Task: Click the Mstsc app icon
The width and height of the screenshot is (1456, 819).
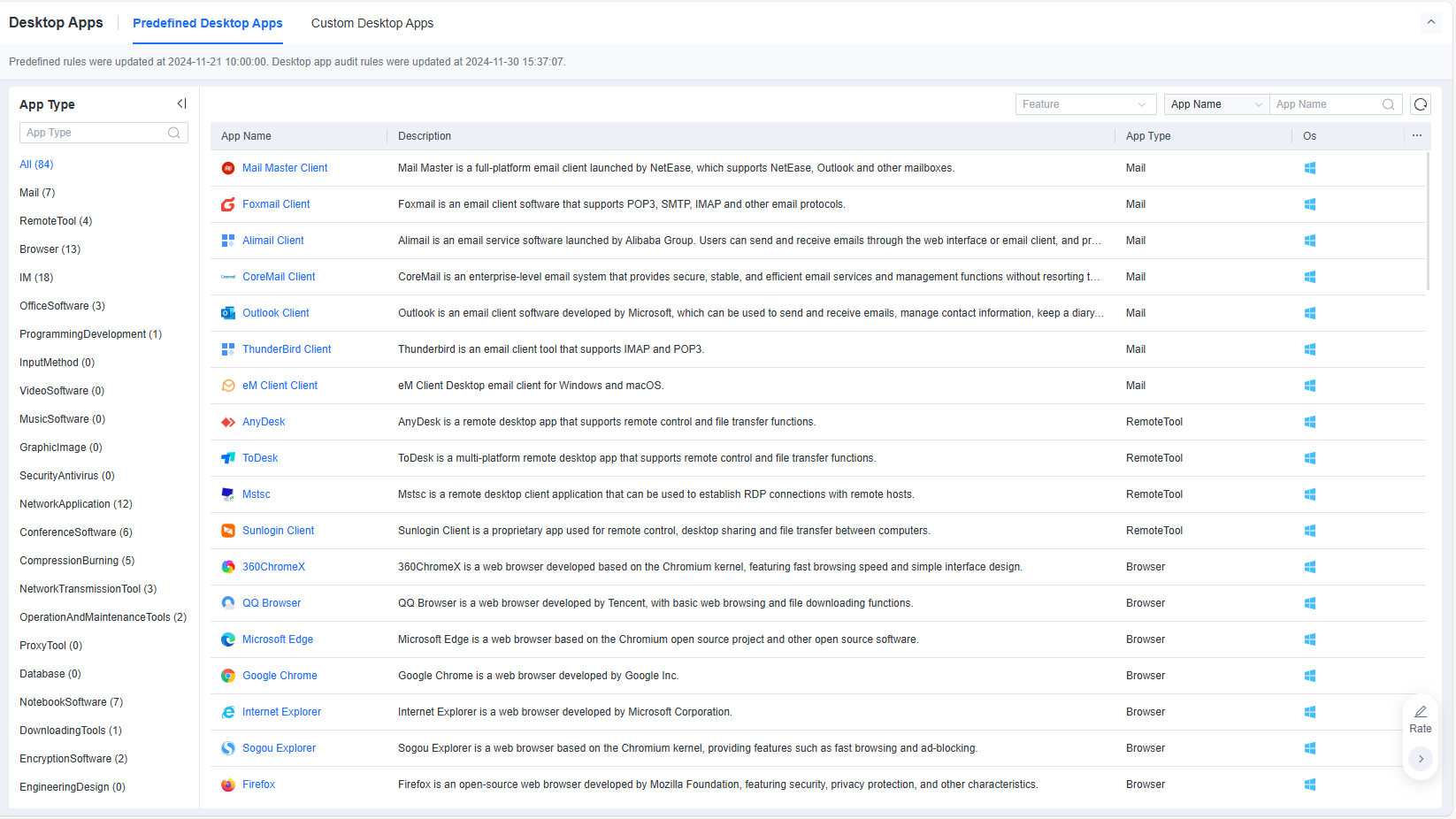Action: (x=228, y=494)
